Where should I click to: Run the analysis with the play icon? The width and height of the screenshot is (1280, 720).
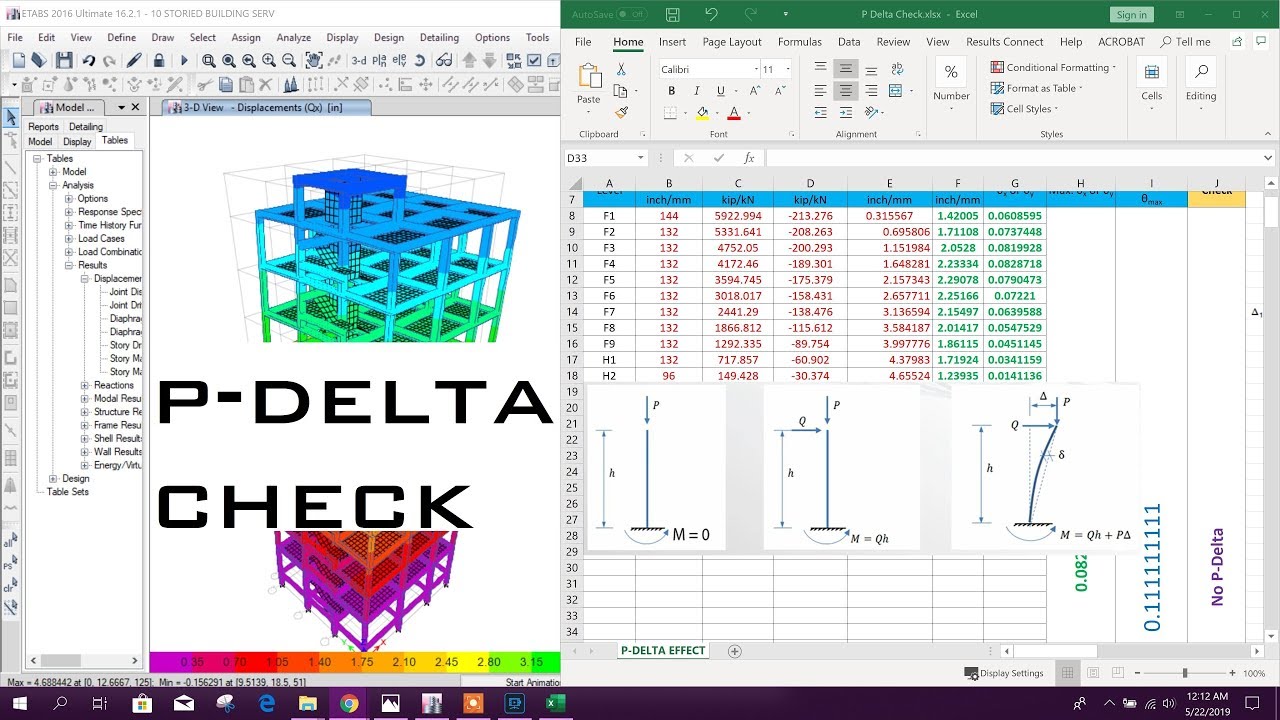pyautogui.click(x=184, y=60)
